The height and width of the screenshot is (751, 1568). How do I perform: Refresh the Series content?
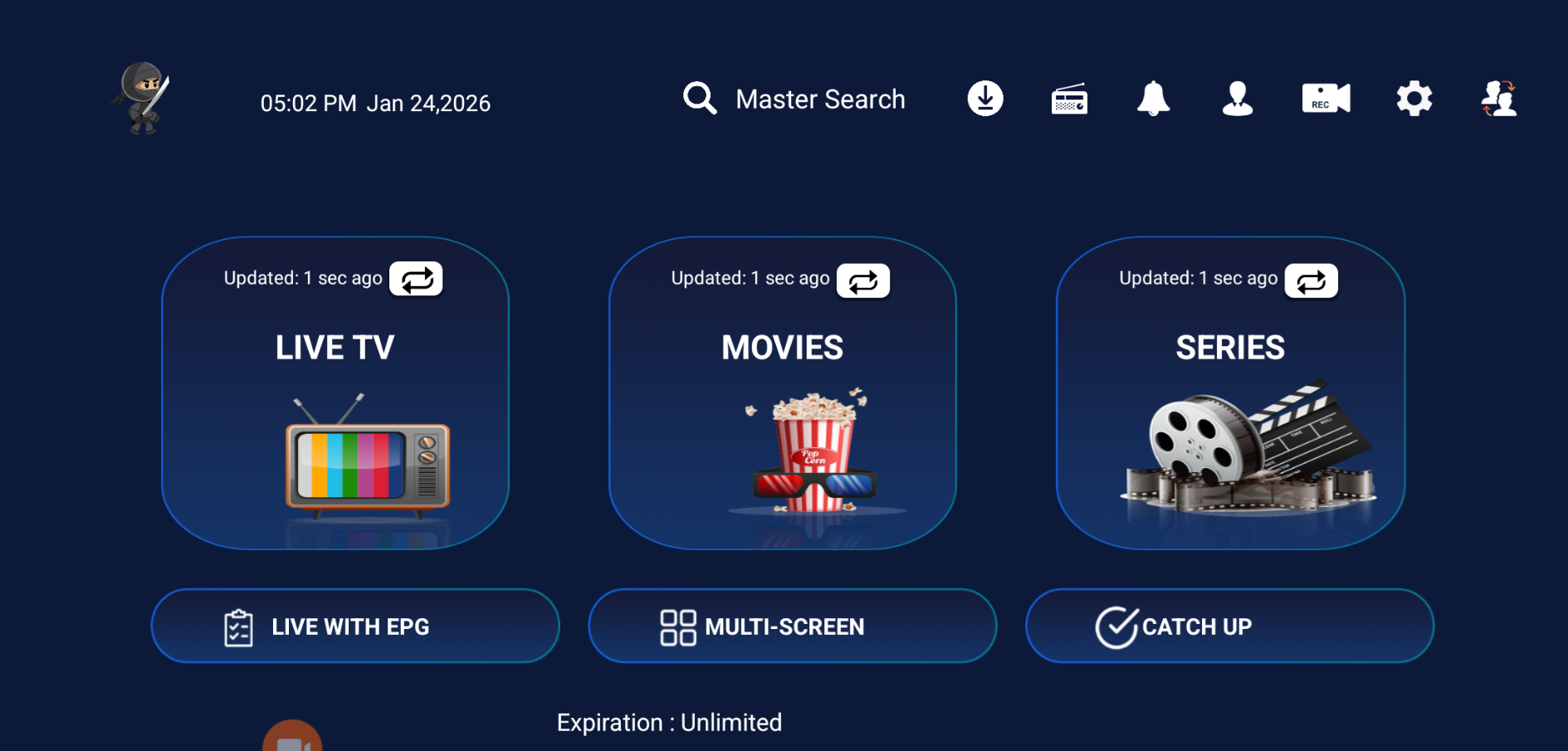point(1311,280)
